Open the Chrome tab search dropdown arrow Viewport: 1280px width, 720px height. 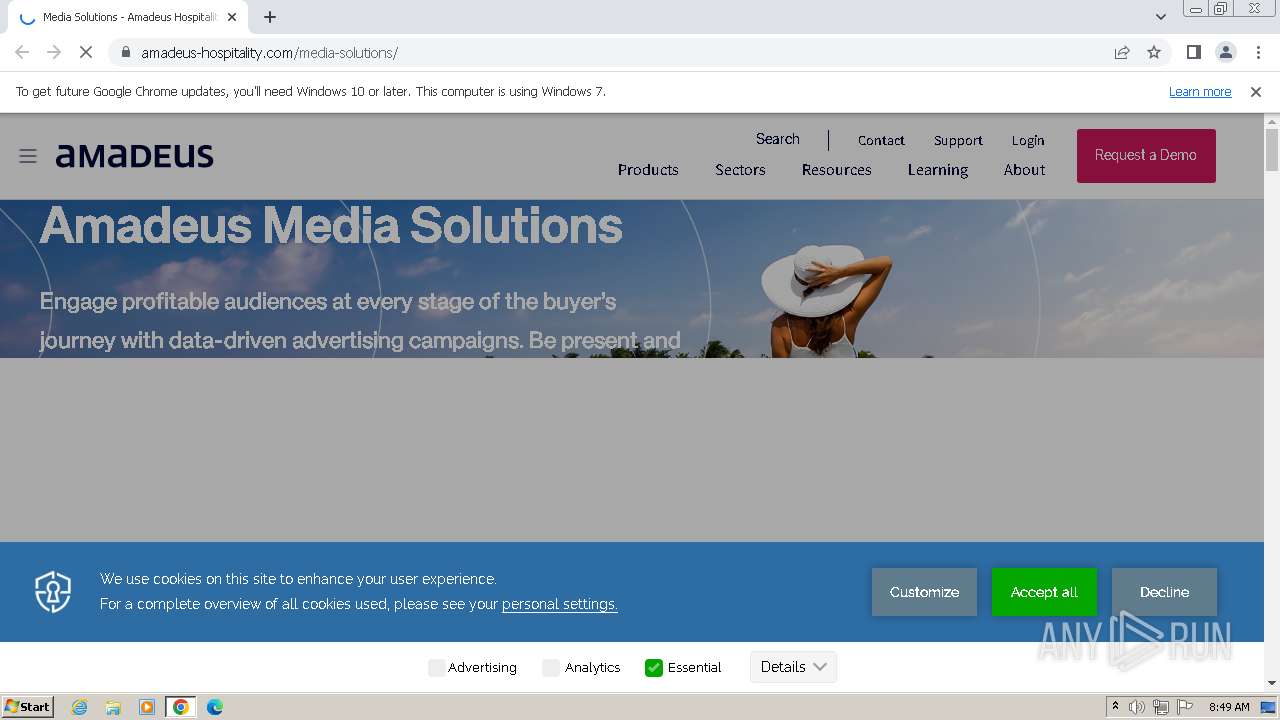pos(1160,17)
